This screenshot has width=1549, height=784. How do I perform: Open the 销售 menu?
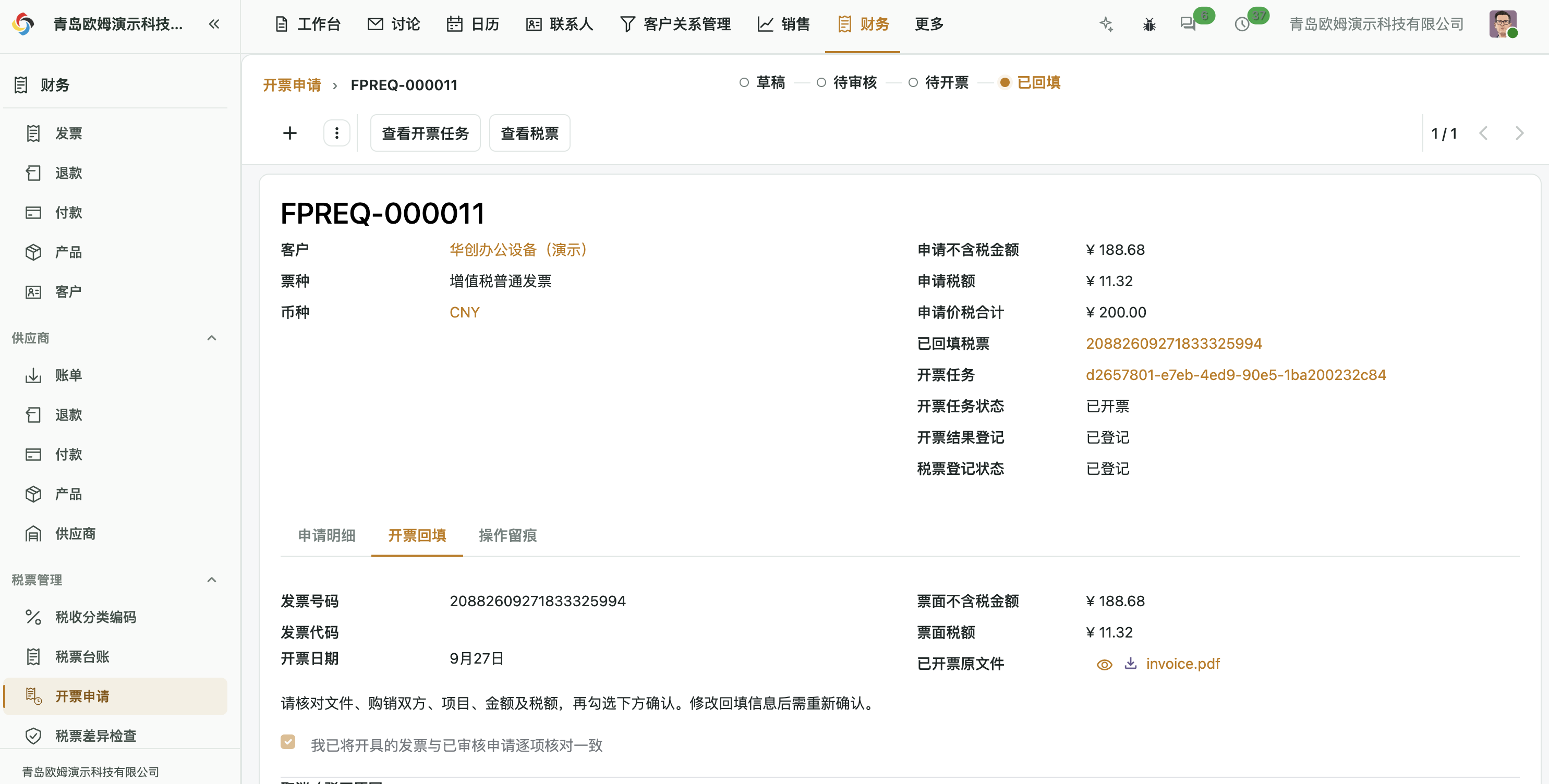click(x=783, y=24)
